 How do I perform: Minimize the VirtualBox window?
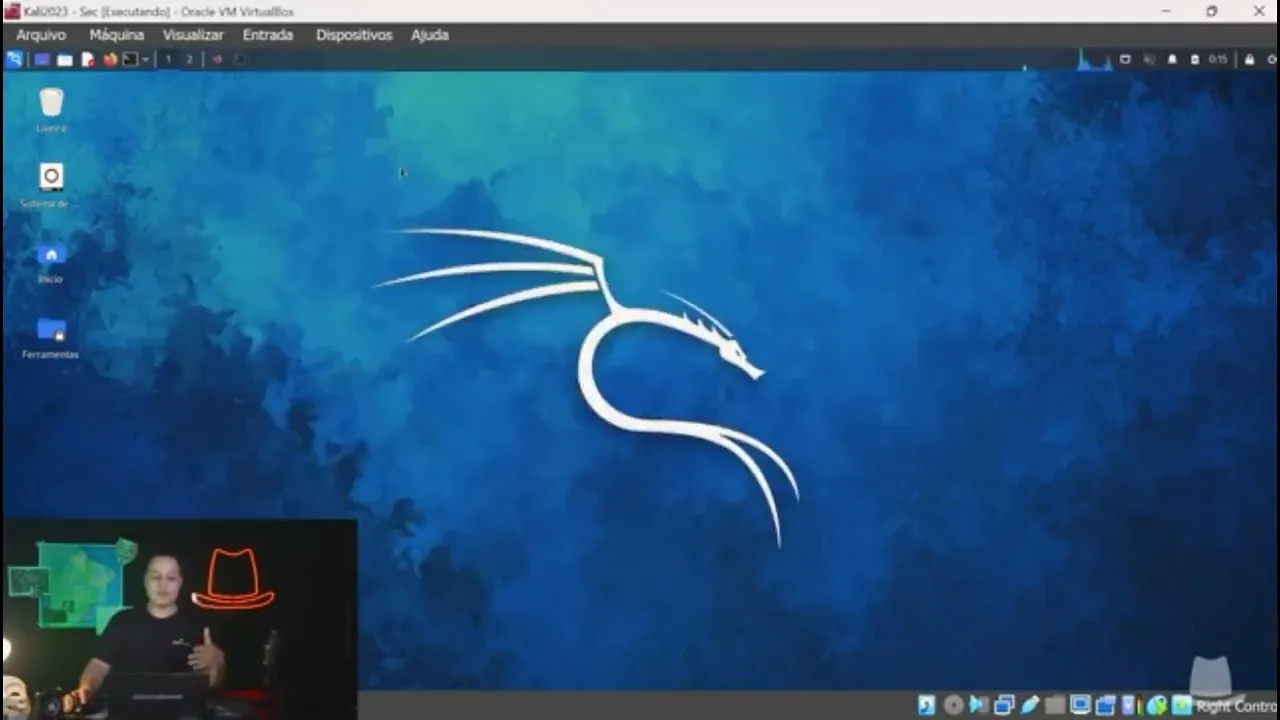(1166, 11)
